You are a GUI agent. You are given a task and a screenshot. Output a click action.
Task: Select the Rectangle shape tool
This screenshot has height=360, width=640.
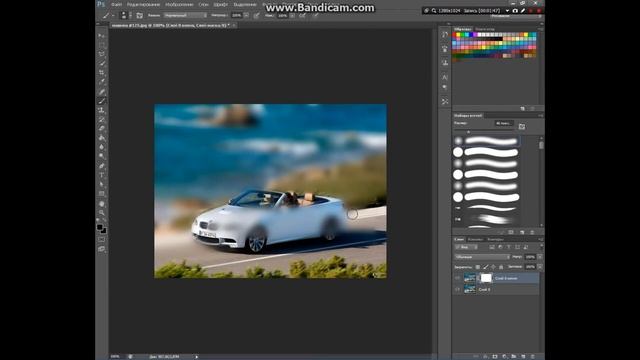pos(102,194)
